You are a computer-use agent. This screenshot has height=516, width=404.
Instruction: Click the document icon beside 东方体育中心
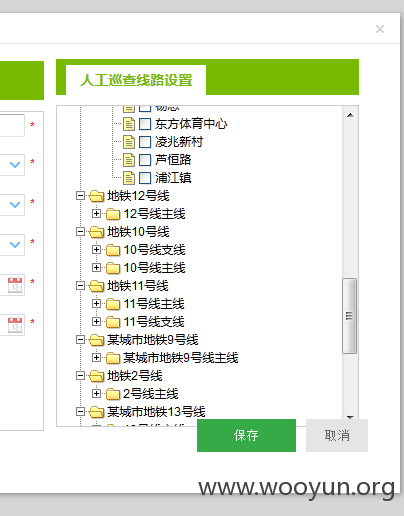click(x=129, y=124)
